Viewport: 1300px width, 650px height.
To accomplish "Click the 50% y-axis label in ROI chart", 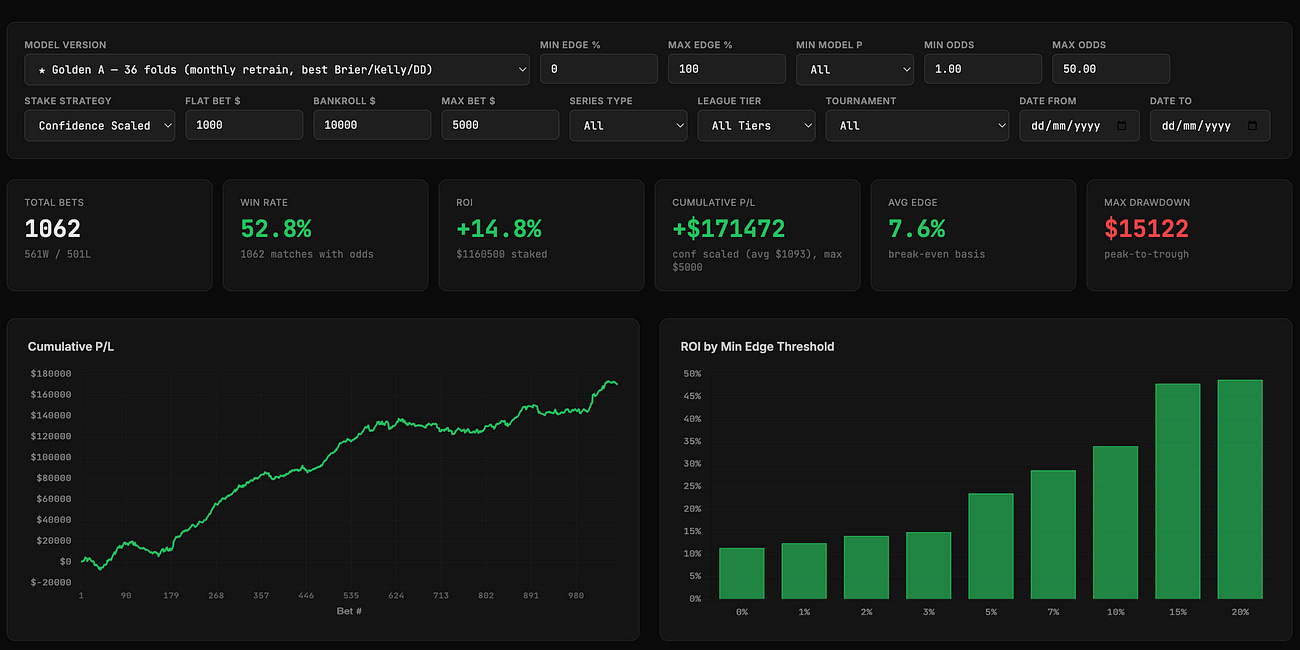I will [692, 374].
